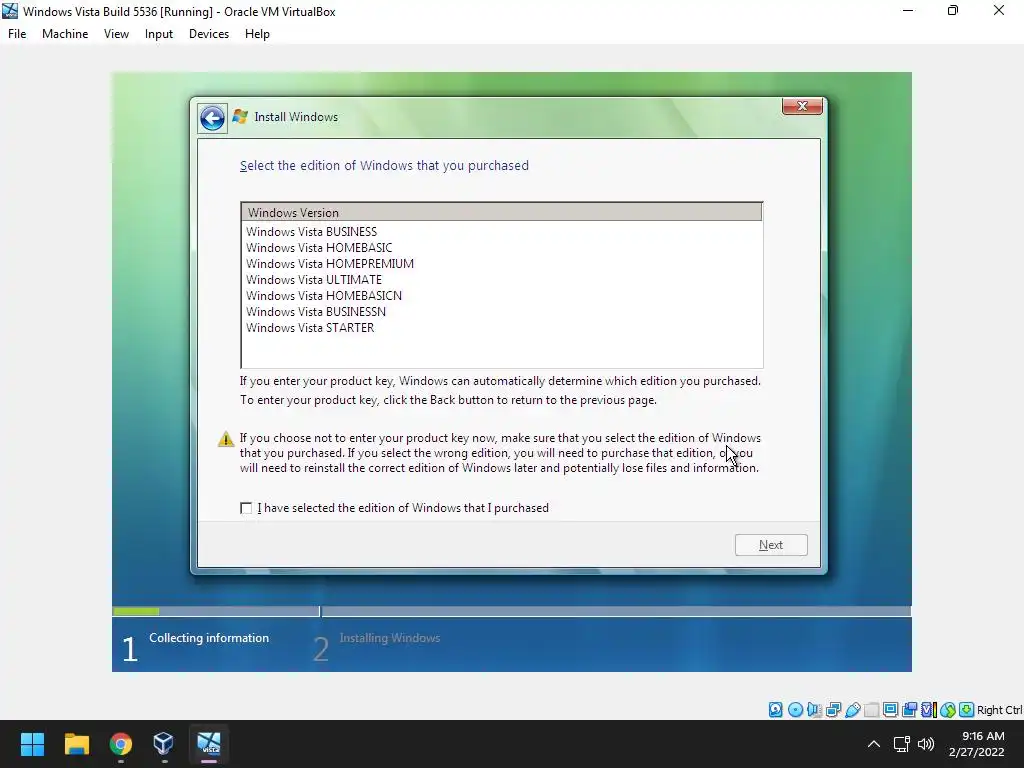
Task: Click the Windows Version column header
Action: click(501, 212)
